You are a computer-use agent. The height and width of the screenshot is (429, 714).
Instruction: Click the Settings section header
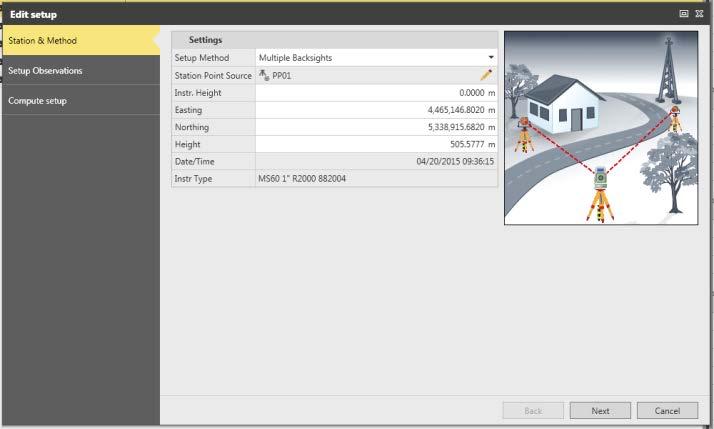click(334, 40)
